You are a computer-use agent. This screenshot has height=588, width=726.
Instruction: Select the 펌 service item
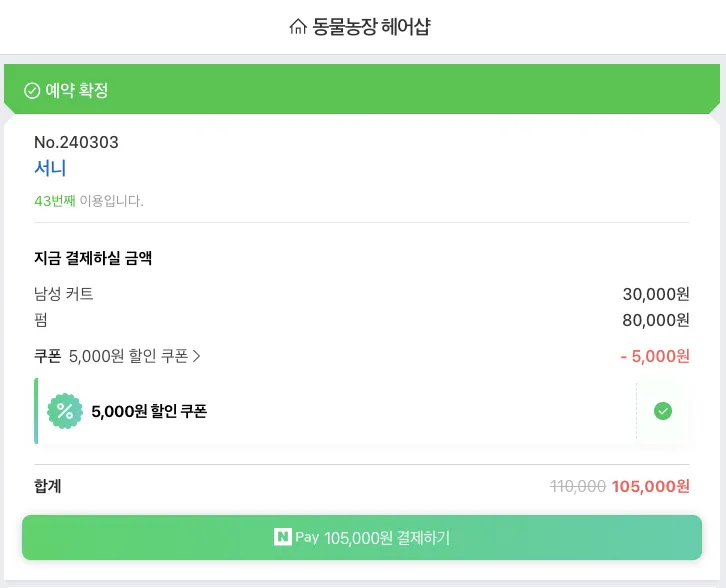tap(41, 320)
